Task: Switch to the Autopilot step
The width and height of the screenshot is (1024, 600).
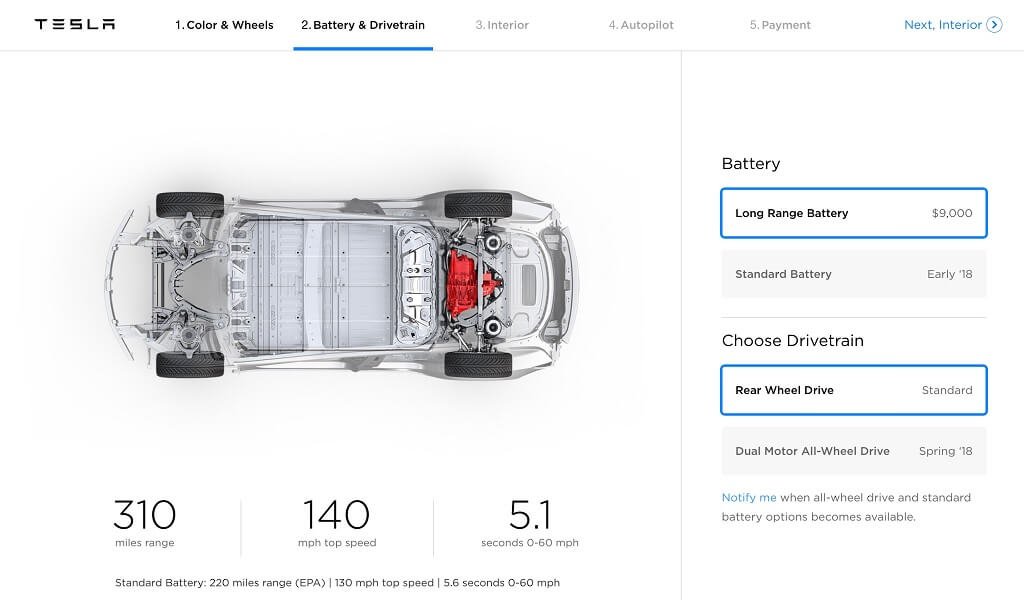Action: (641, 25)
